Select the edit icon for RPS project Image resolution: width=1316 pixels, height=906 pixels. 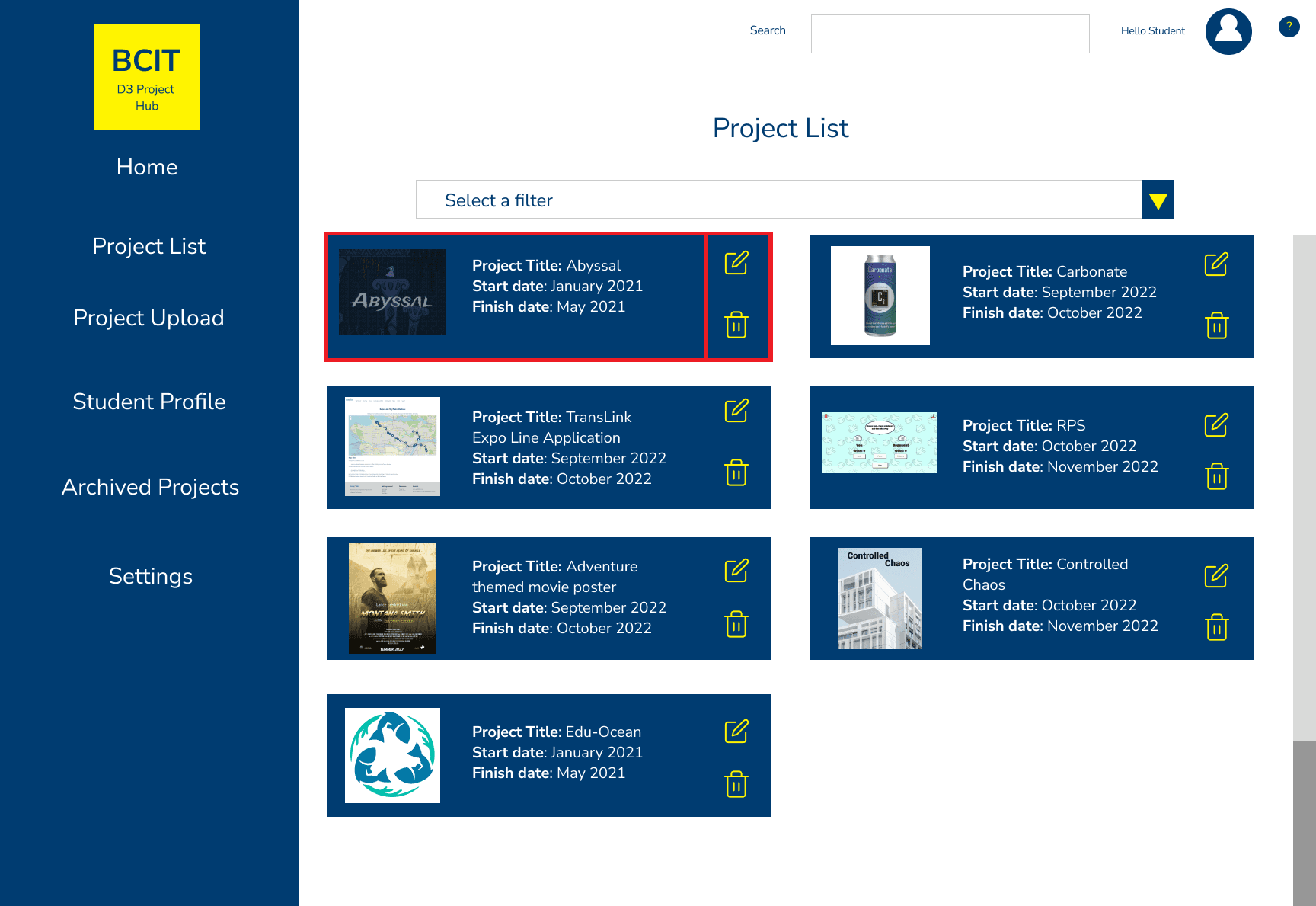point(1216,425)
